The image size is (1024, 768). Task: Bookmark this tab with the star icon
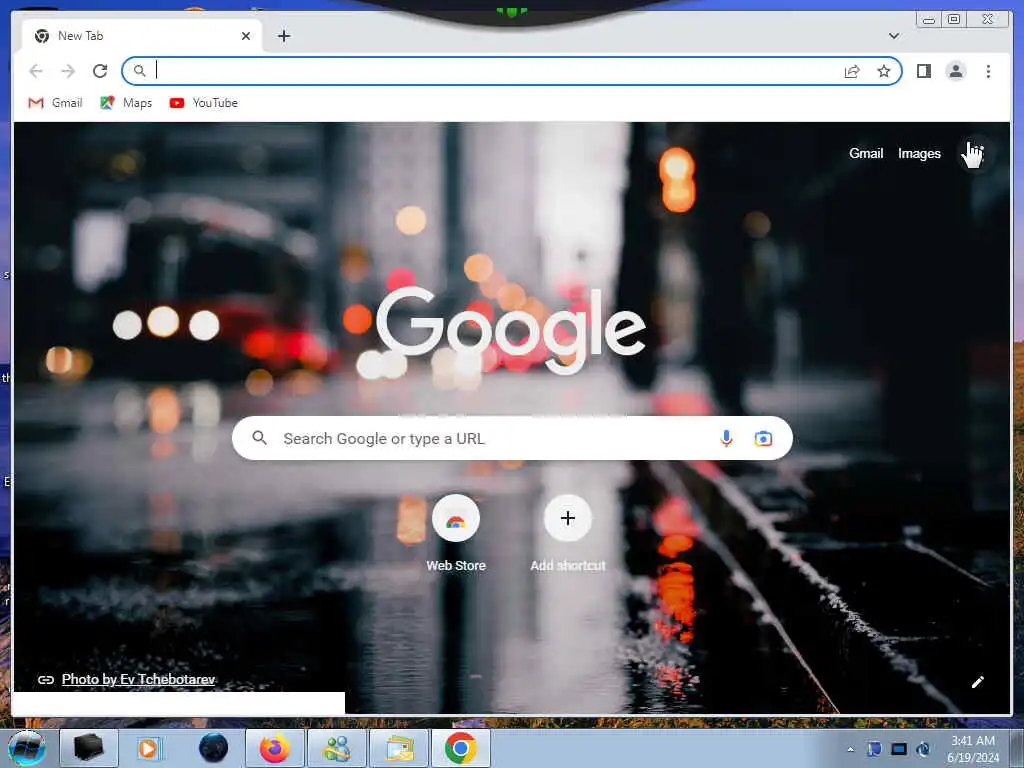(x=884, y=71)
